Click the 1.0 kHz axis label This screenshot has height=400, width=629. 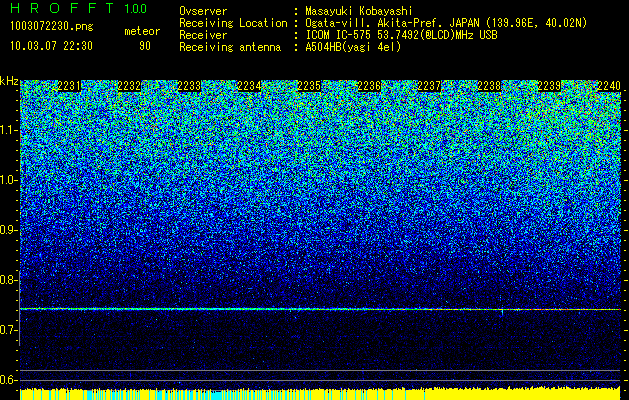click(8, 180)
